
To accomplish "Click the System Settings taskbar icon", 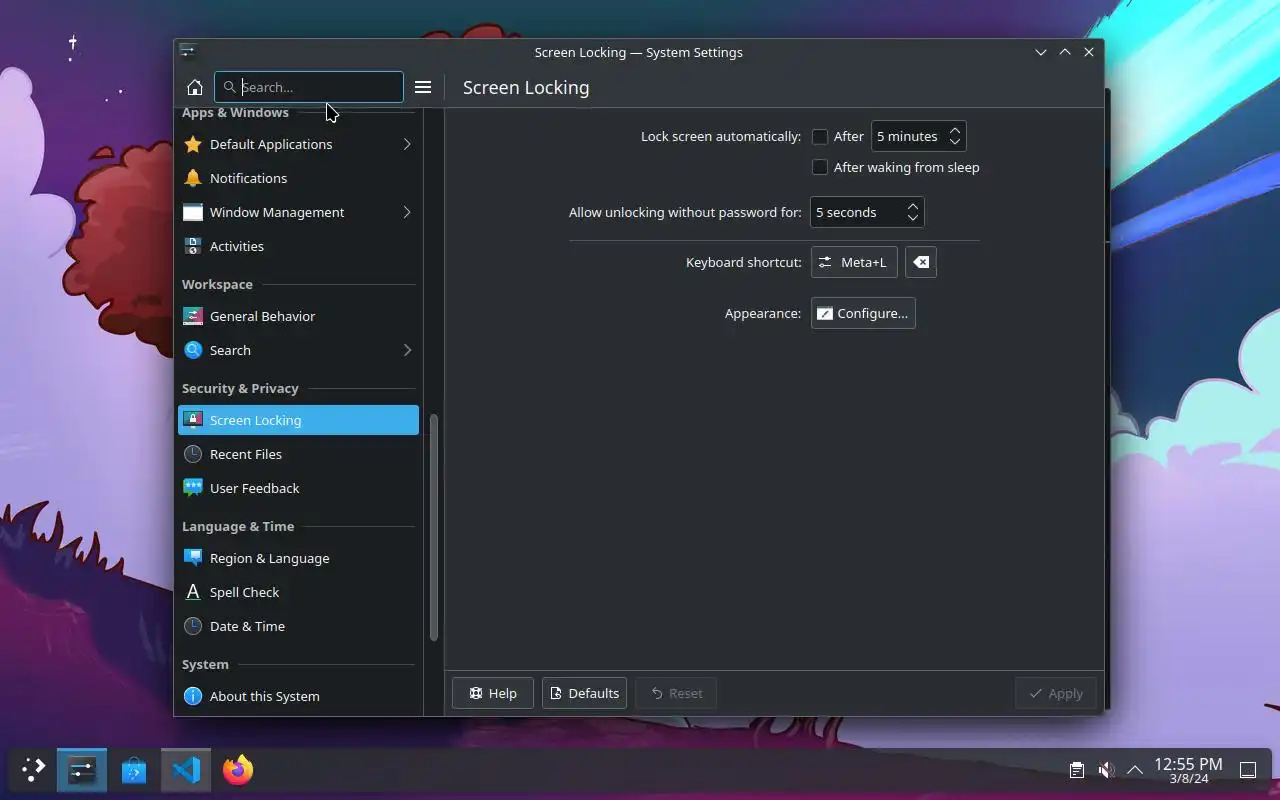I will click(x=81, y=770).
